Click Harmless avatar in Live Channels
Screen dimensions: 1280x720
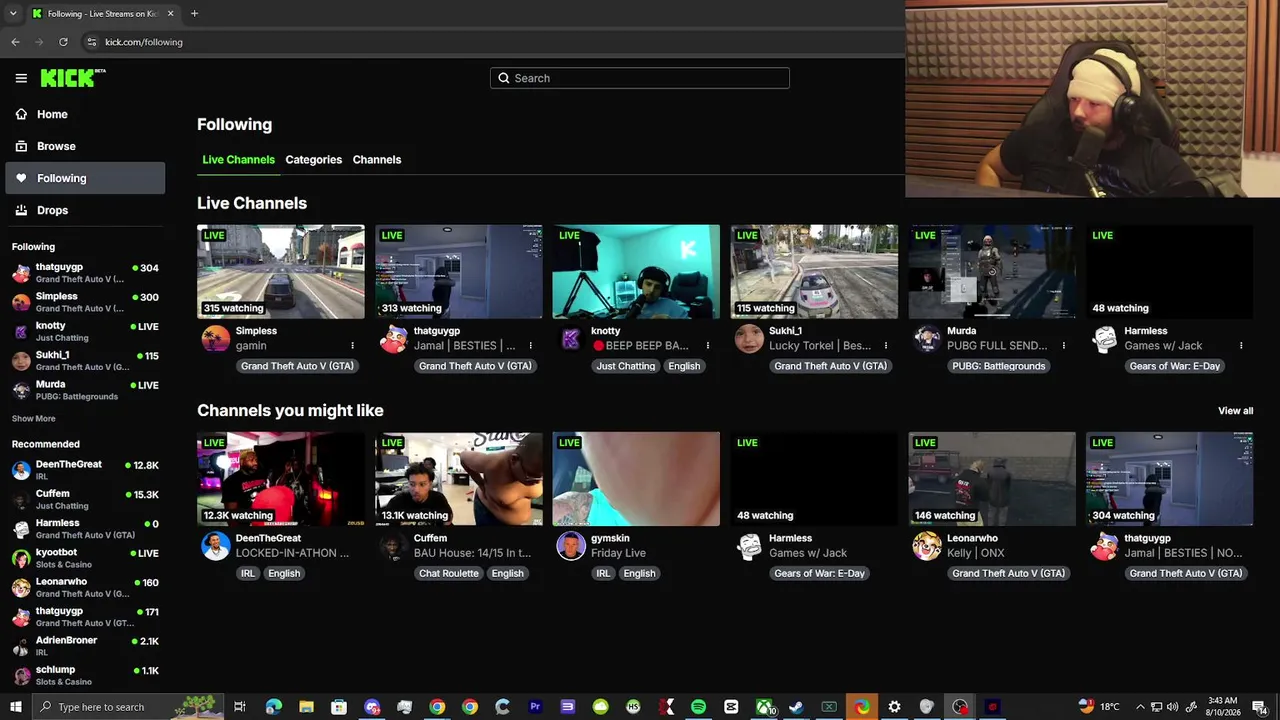(x=1105, y=339)
